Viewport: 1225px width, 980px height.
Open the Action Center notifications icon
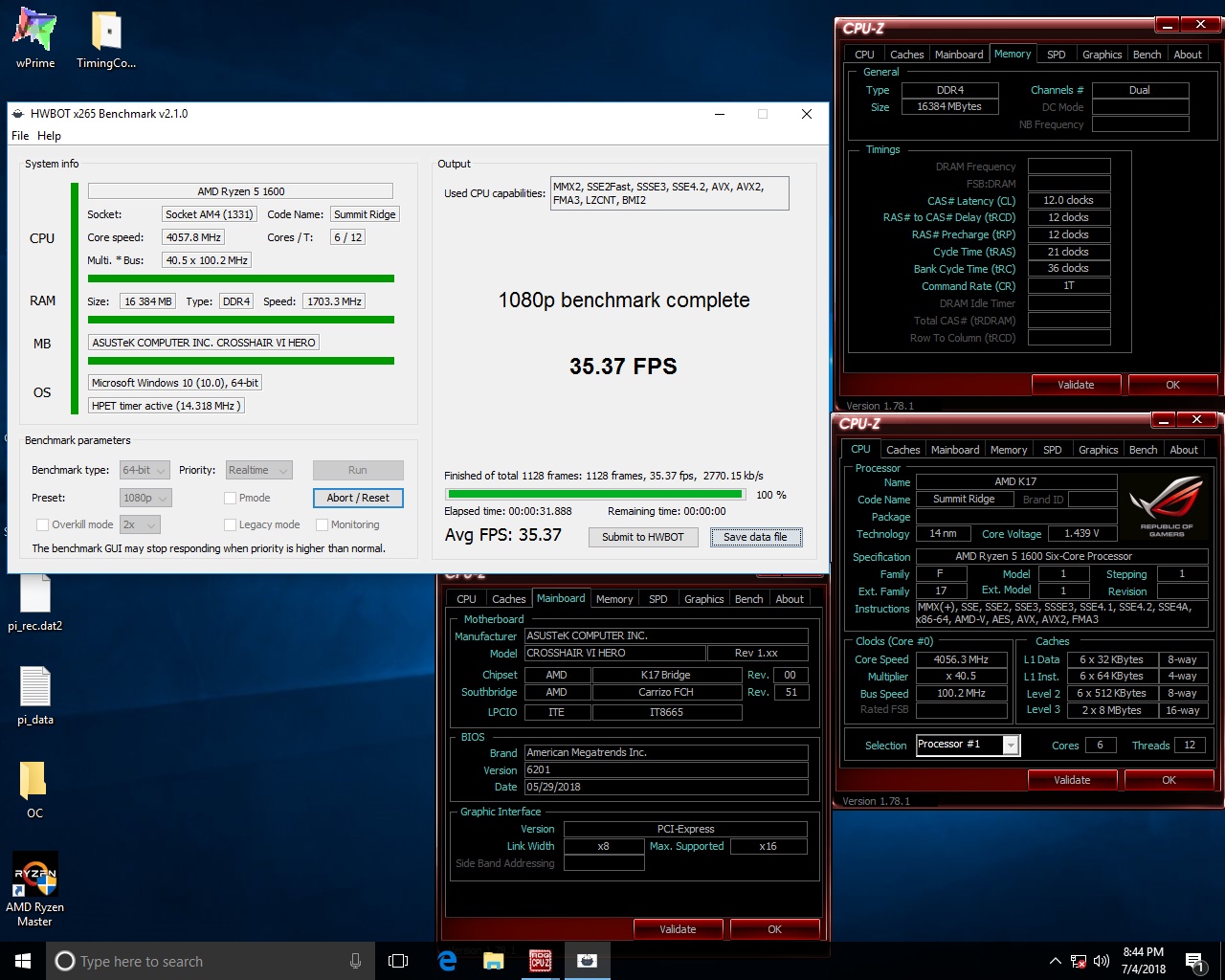(x=1194, y=961)
